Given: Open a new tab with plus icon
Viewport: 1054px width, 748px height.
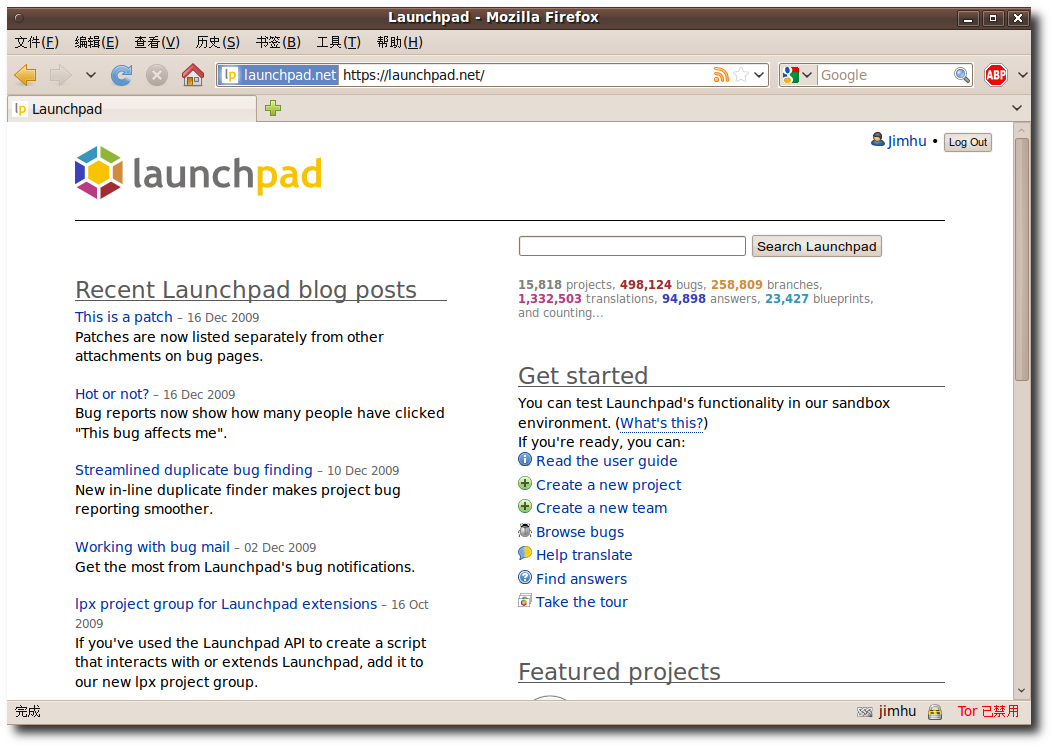Looking at the screenshot, I should pos(273,108).
